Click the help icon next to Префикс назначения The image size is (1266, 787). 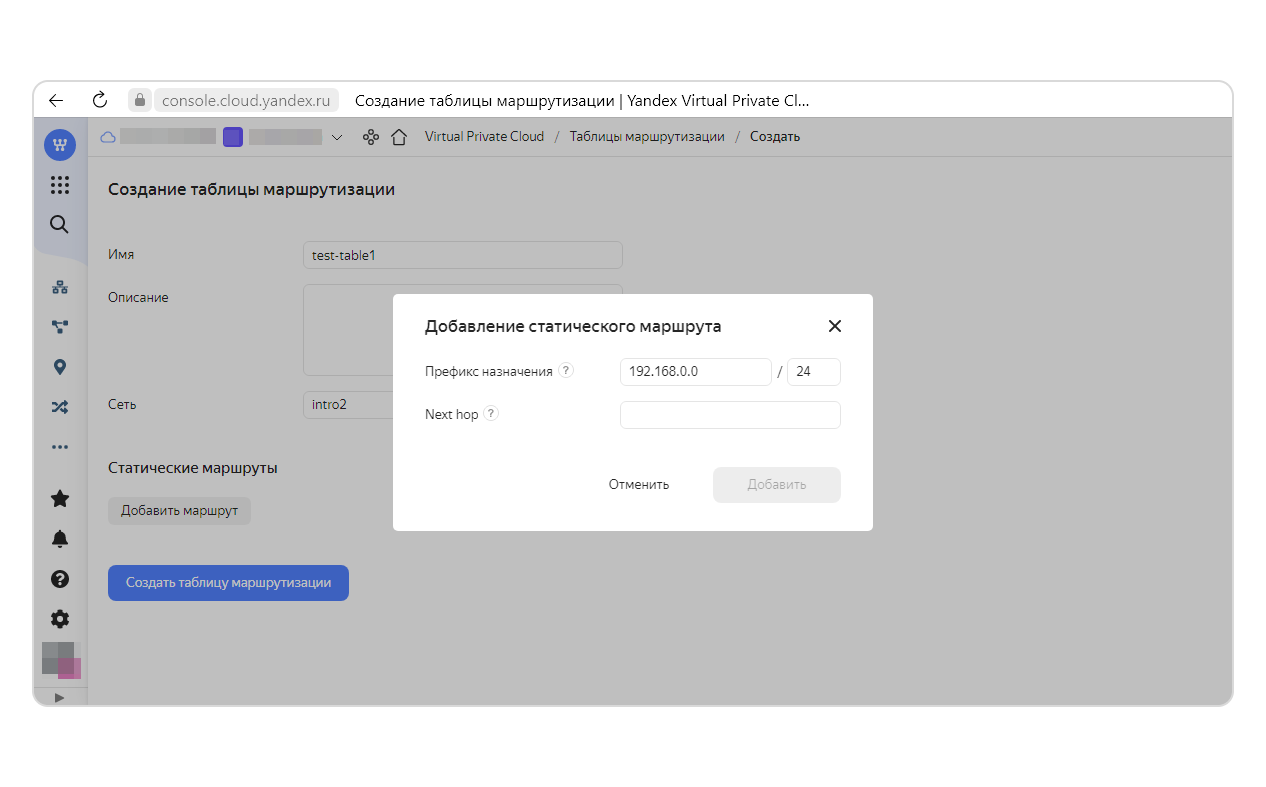[566, 371]
